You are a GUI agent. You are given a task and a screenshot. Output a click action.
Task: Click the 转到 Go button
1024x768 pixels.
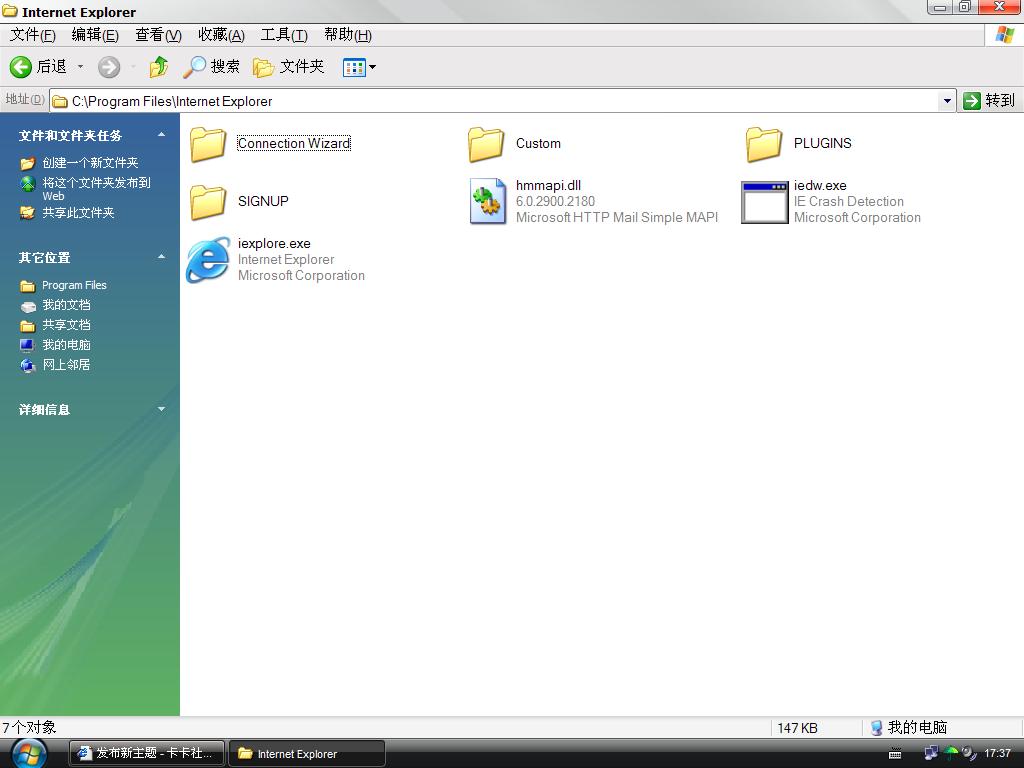point(988,101)
